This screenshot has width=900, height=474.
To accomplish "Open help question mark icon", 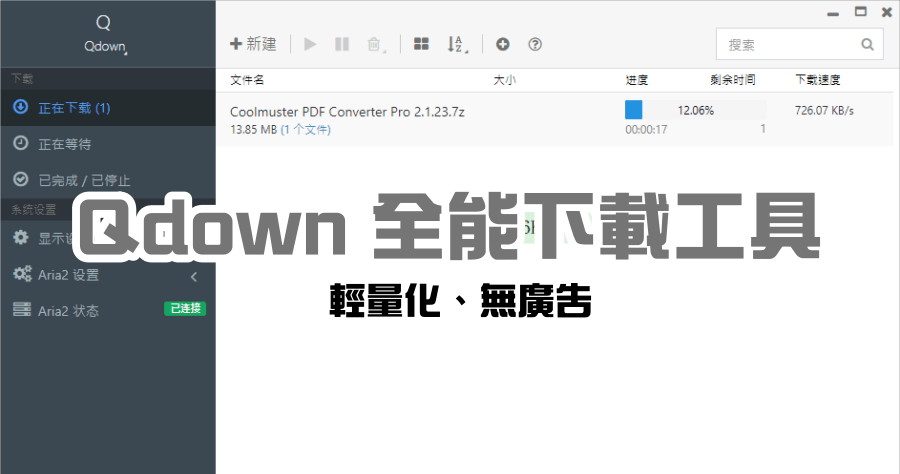I will pos(535,44).
